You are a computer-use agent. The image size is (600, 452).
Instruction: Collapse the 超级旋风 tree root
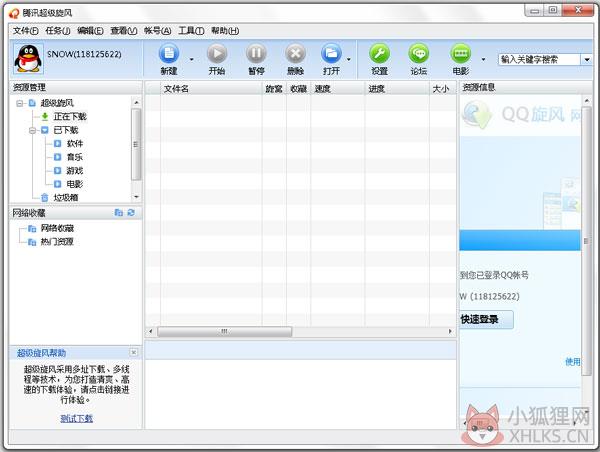pyautogui.click(x=20, y=103)
